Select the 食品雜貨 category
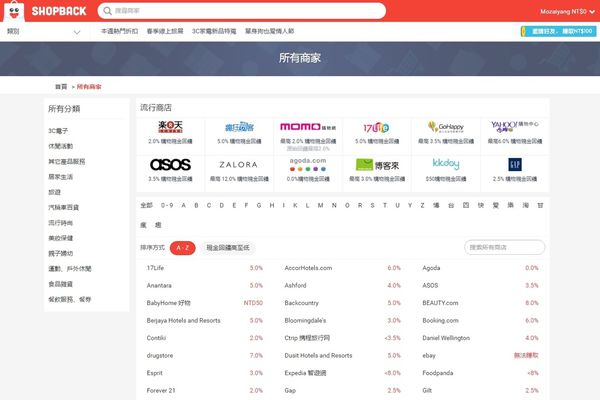This screenshot has height=400, width=600. [60, 284]
